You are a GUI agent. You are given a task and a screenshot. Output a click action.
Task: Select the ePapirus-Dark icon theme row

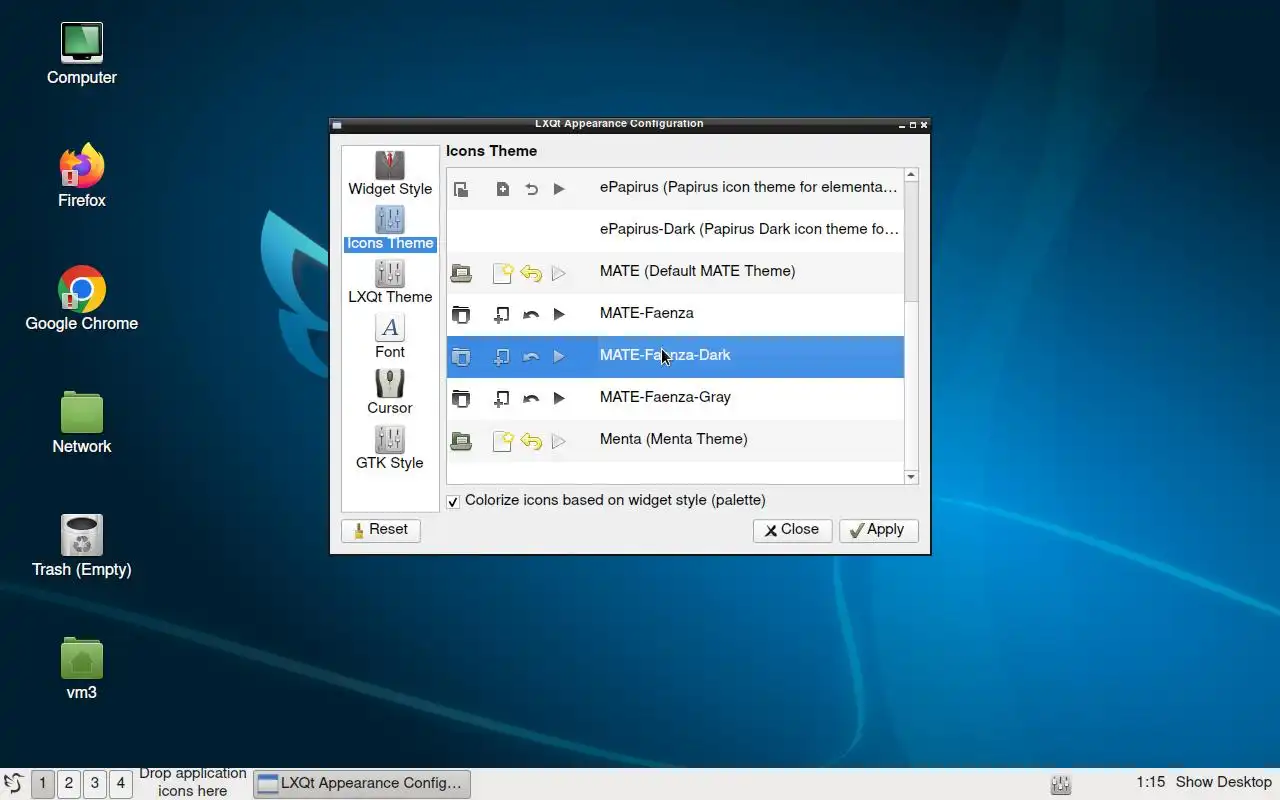675,230
